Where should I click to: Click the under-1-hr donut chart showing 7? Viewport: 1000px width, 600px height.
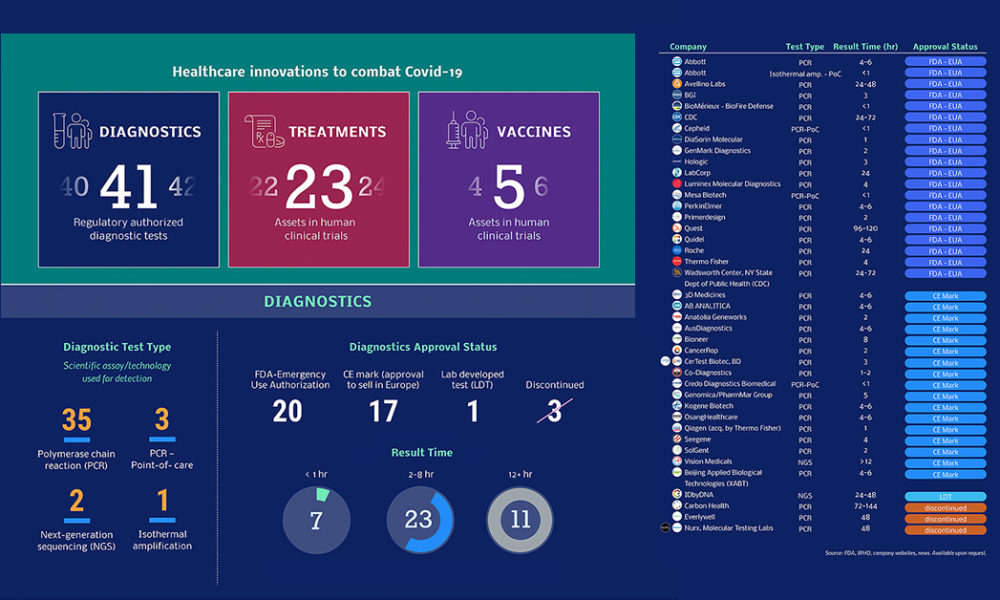[316, 520]
